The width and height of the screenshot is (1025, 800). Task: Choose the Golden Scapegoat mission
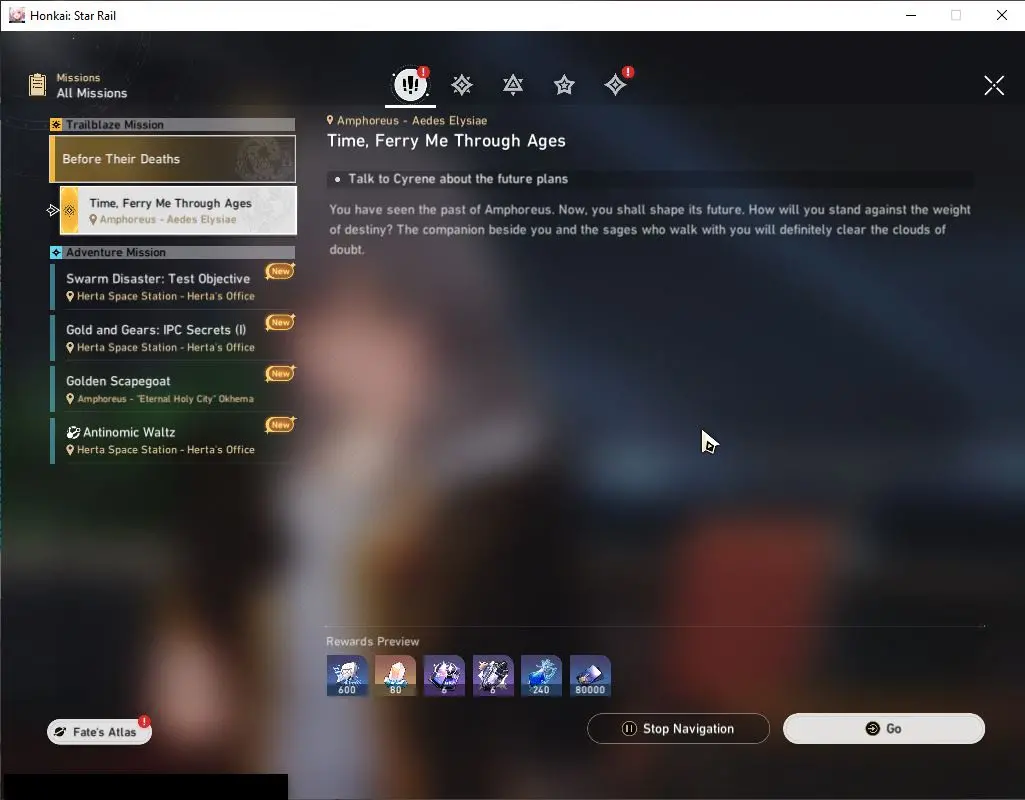tap(160, 389)
